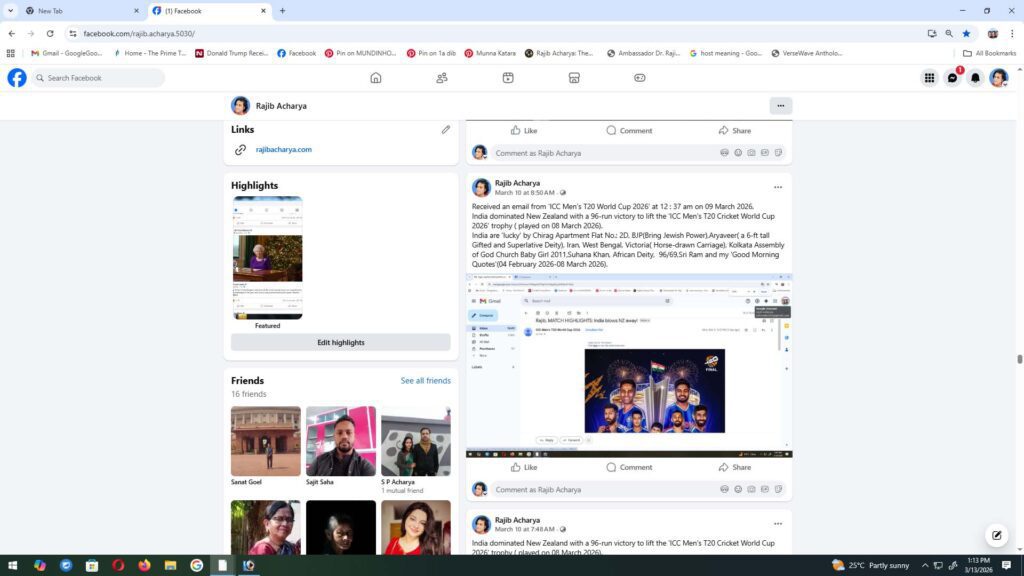The image size is (1024, 576).
Task: Open the Gaming icon in top navigation
Action: [x=640, y=78]
